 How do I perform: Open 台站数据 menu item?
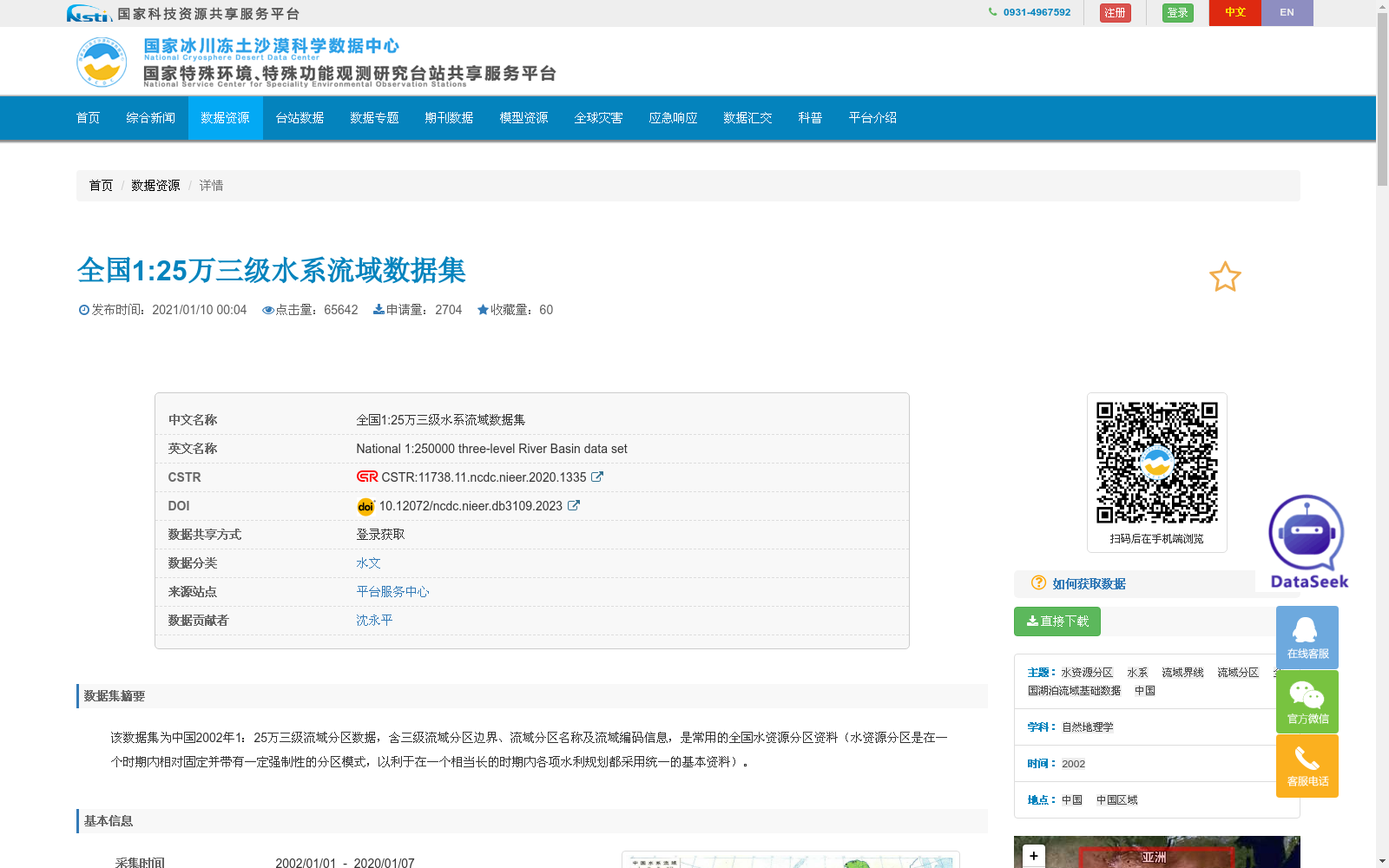pyautogui.click(x=300, y=118)
